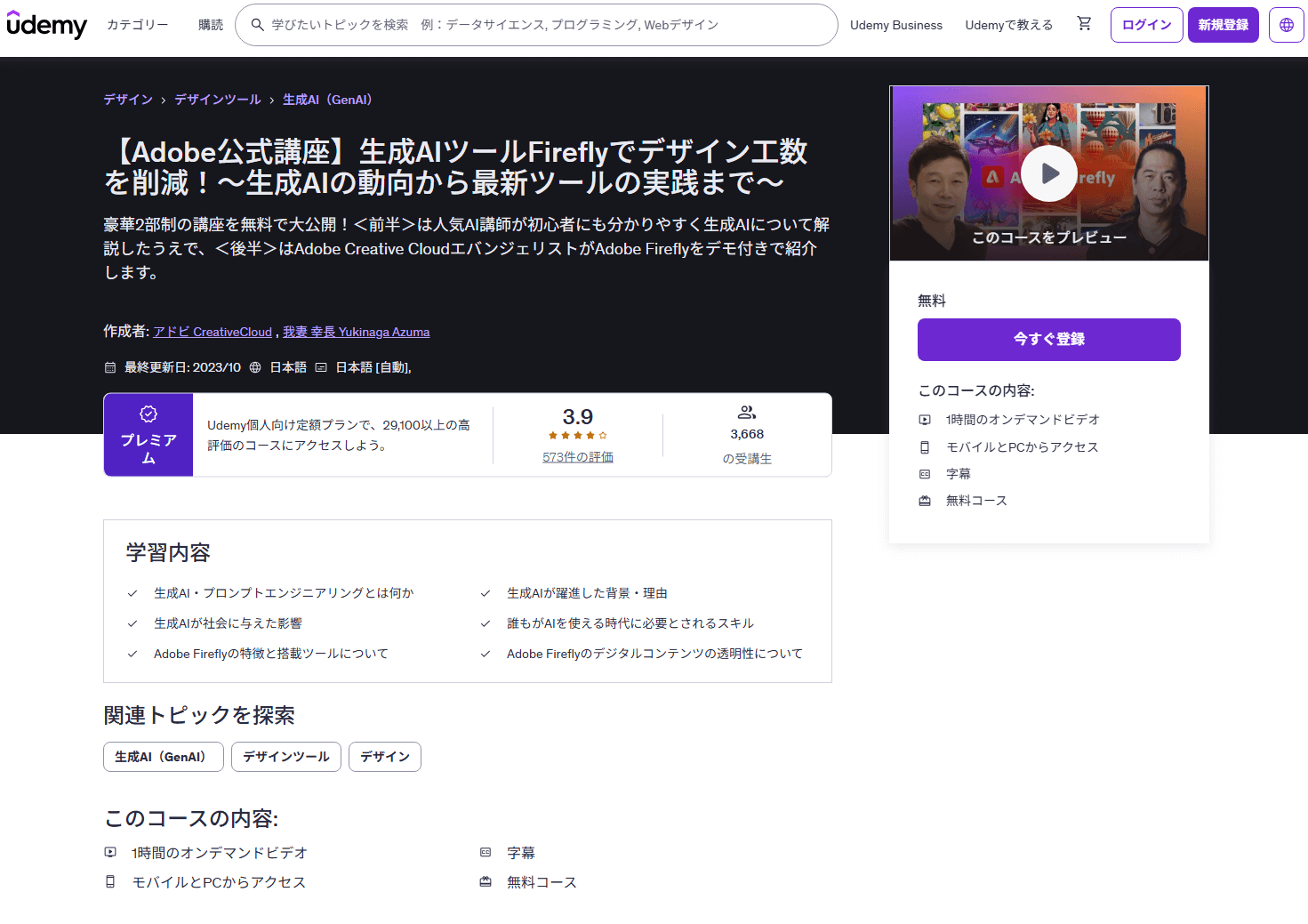Click the students count people icon

(x=747, y=413)
